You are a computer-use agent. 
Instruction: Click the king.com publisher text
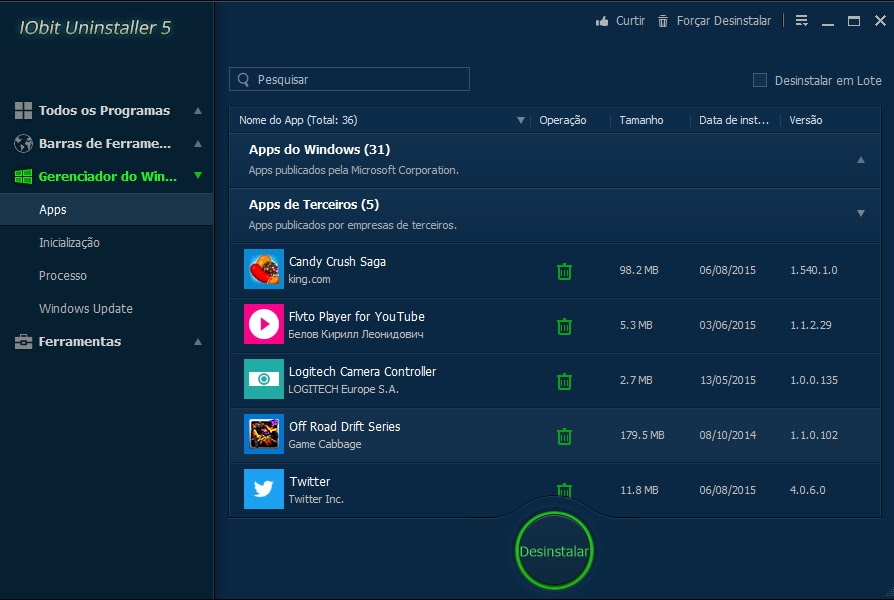[309, 279]
